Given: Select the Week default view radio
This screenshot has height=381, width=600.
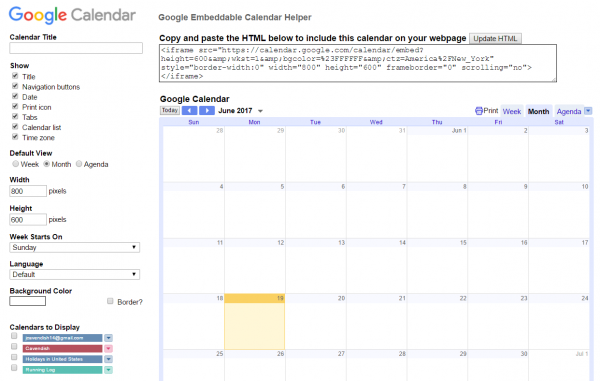Looking at the screenshot, I should (15, 164).
